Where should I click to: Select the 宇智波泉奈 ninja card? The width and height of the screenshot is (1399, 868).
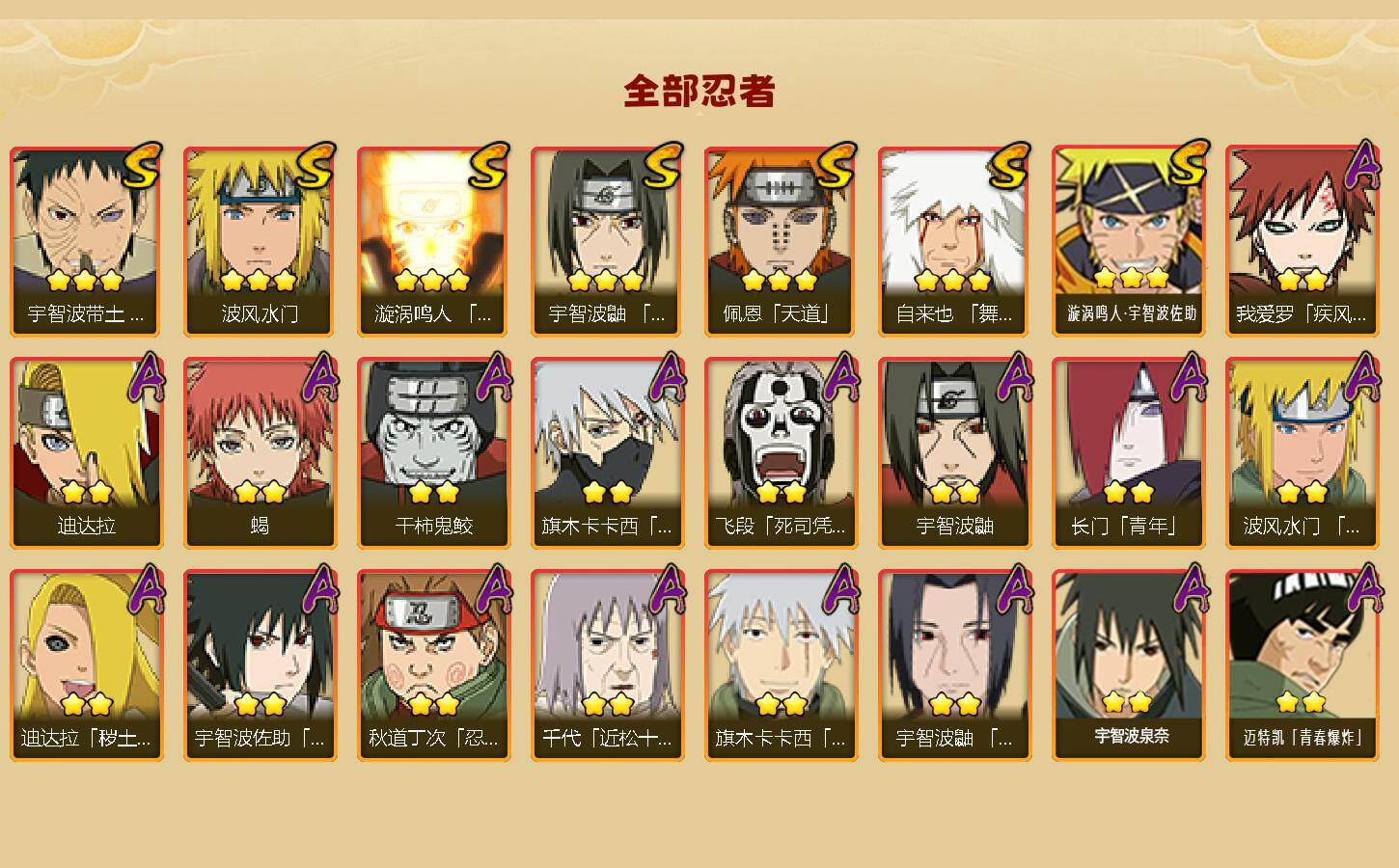[1128, 665]
